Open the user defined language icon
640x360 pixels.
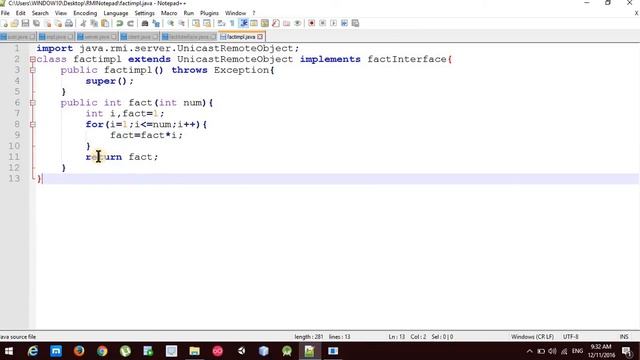(x=254, y=23)
